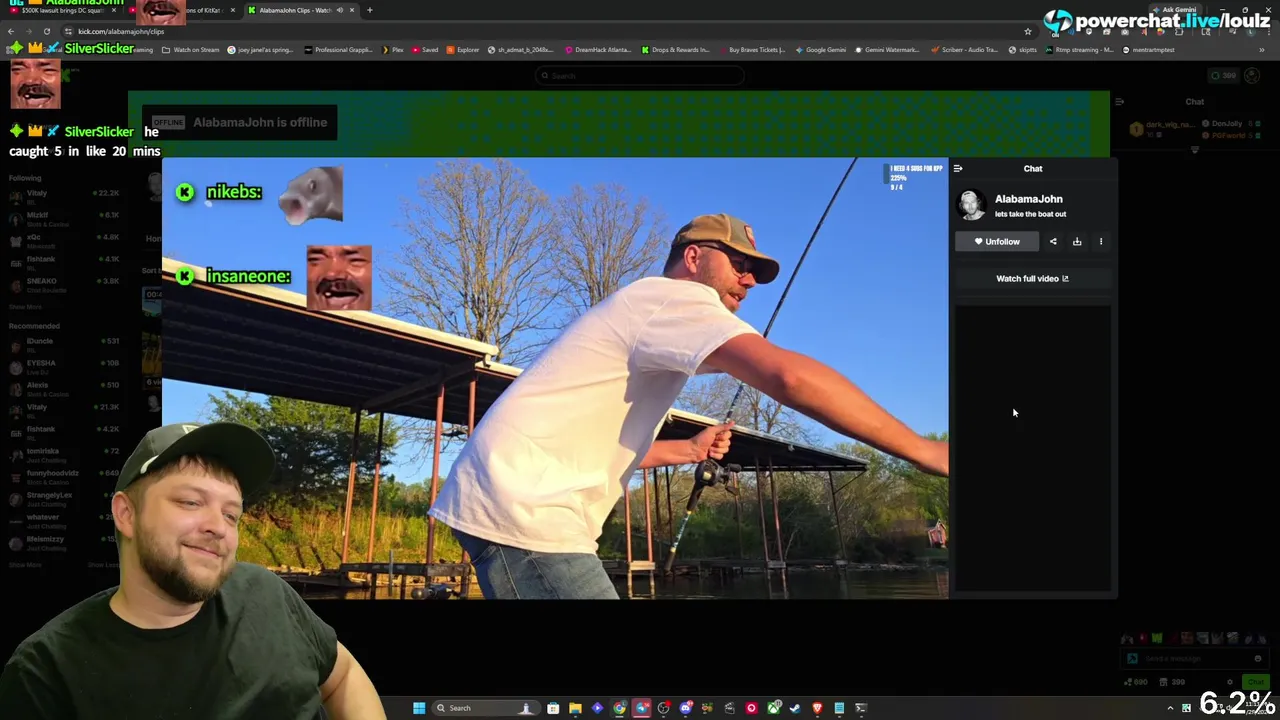Open Discord from taskbar
Viewport: 1280px width, 720px height.
[x=686, y=708]
